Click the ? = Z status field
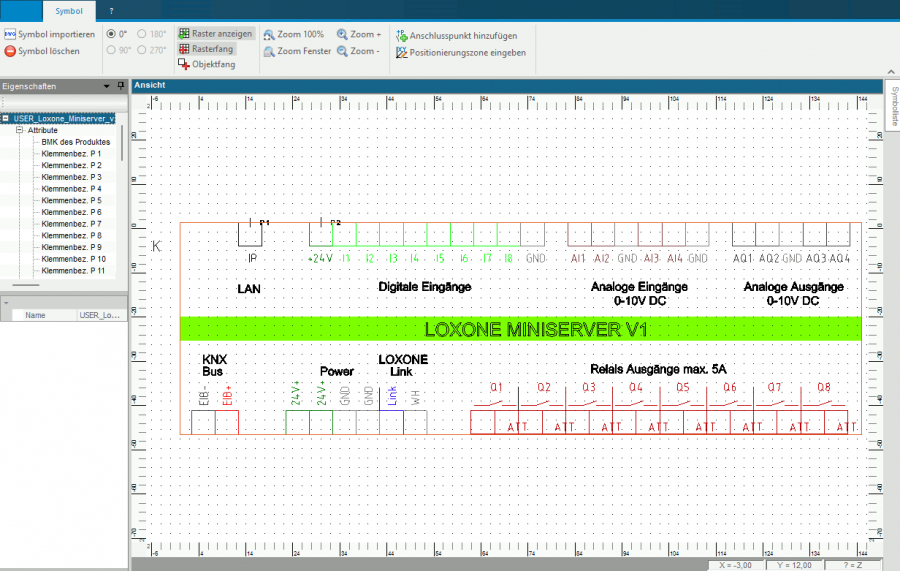 click(x=853, y=565)
